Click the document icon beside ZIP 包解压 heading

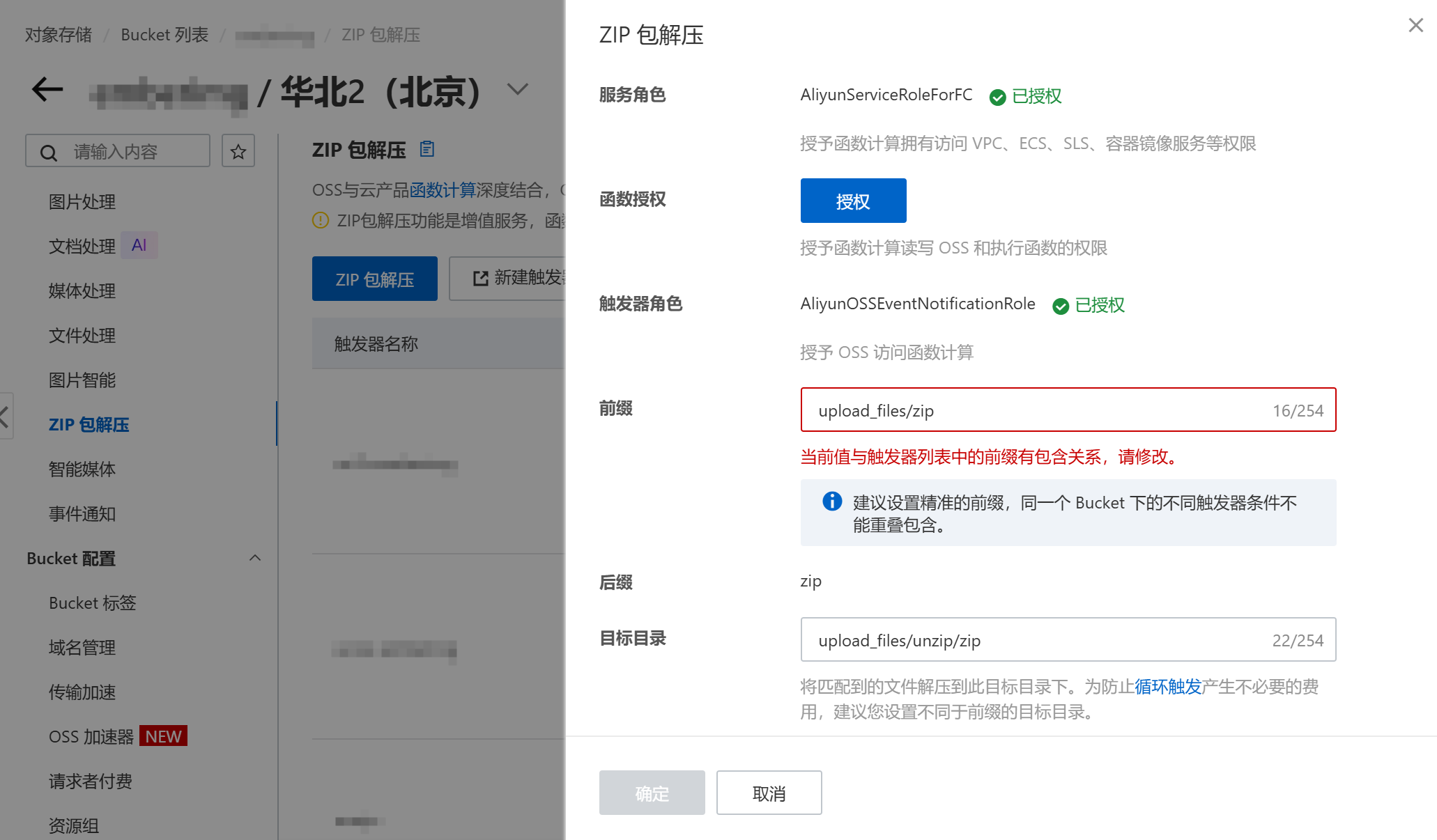click(427, 148)
